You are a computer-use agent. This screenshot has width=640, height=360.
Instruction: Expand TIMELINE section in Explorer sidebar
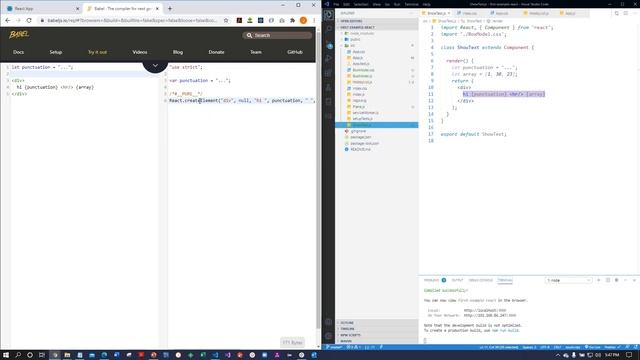click(376, 329)
